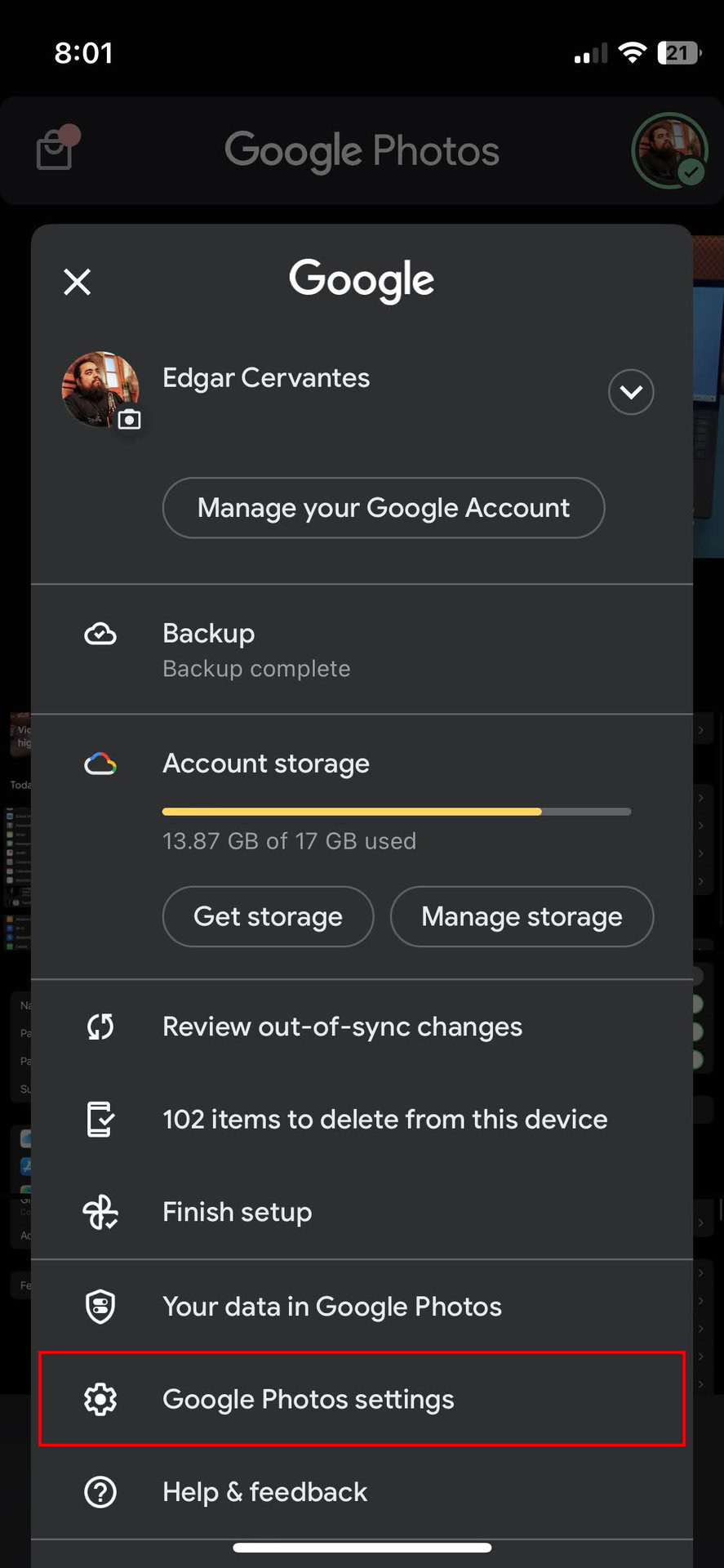
Task: Tap the Account storage cloud icon
Action: pyautogui.click(x=100, y=764)
